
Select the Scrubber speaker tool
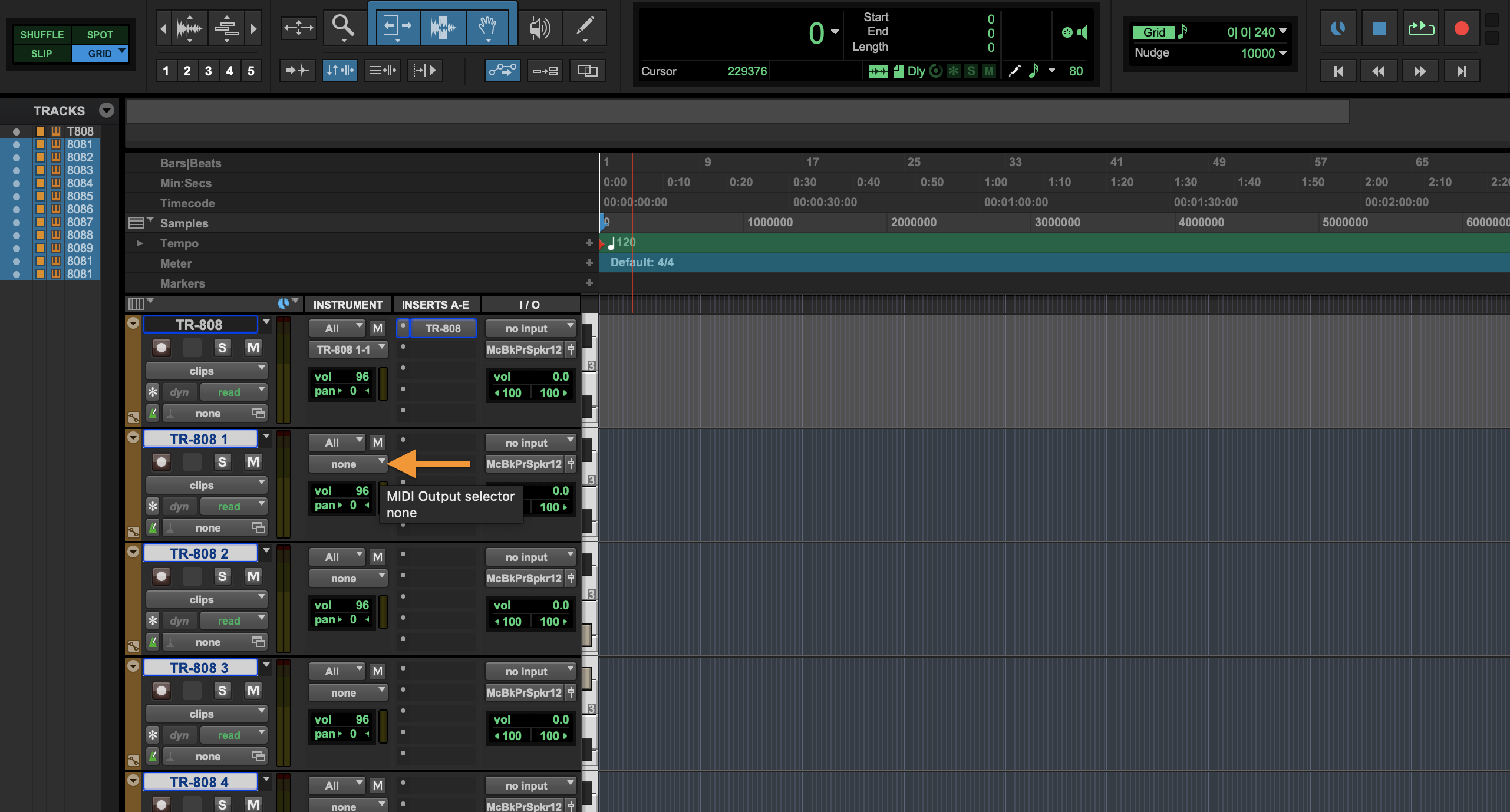pos(539,27)
